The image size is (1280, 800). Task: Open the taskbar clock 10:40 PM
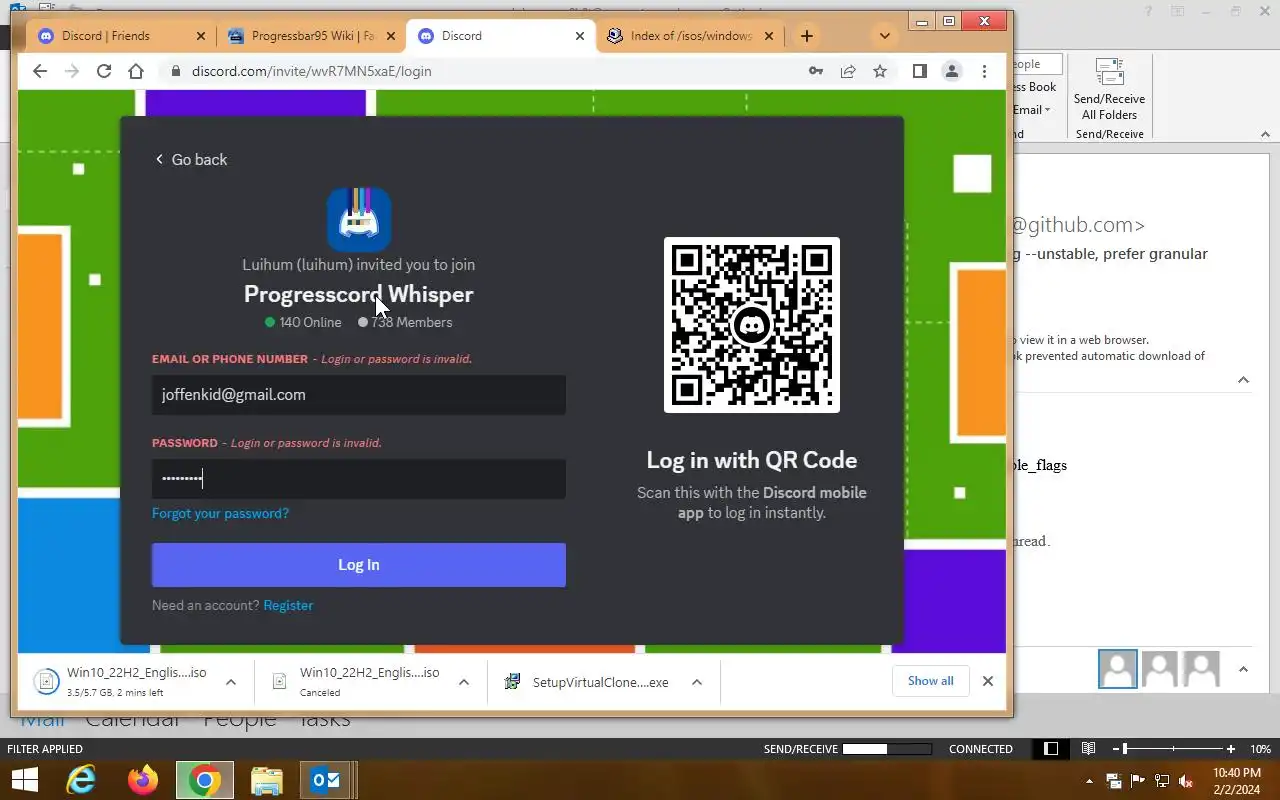1236,781
